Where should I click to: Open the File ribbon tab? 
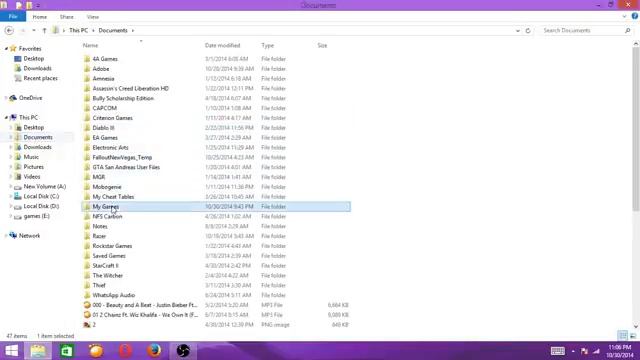click(13, 17)
